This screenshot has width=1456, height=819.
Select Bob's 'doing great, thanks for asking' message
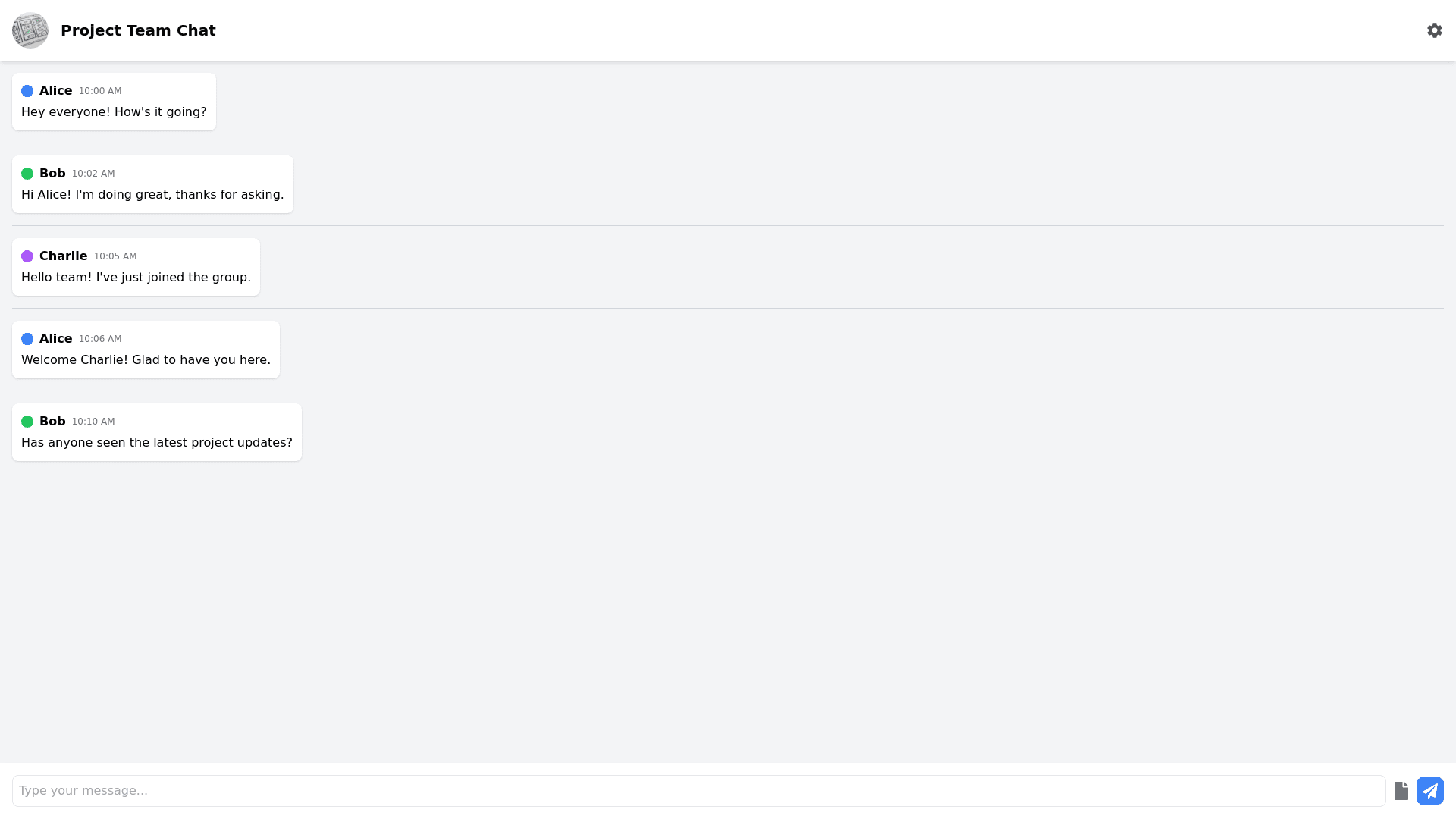click(x=152, y=195)
